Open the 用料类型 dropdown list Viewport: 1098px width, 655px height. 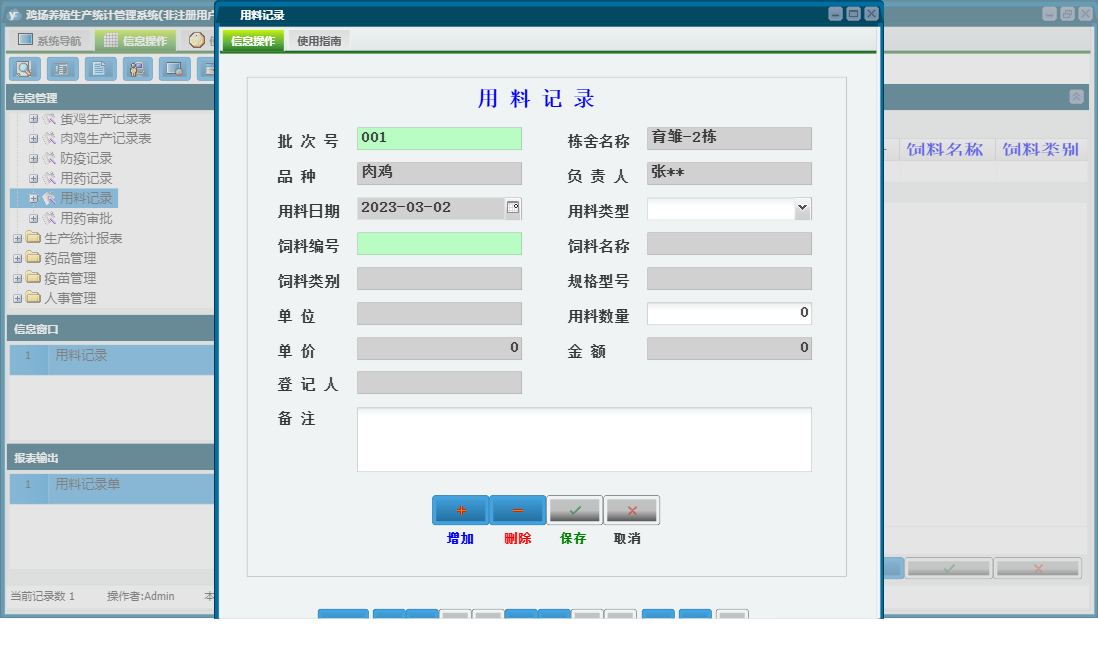coord(803,208)
